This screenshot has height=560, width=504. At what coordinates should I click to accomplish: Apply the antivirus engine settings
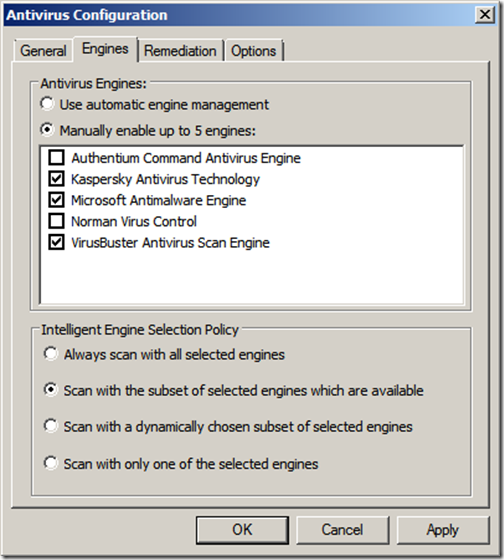[443, 530]
